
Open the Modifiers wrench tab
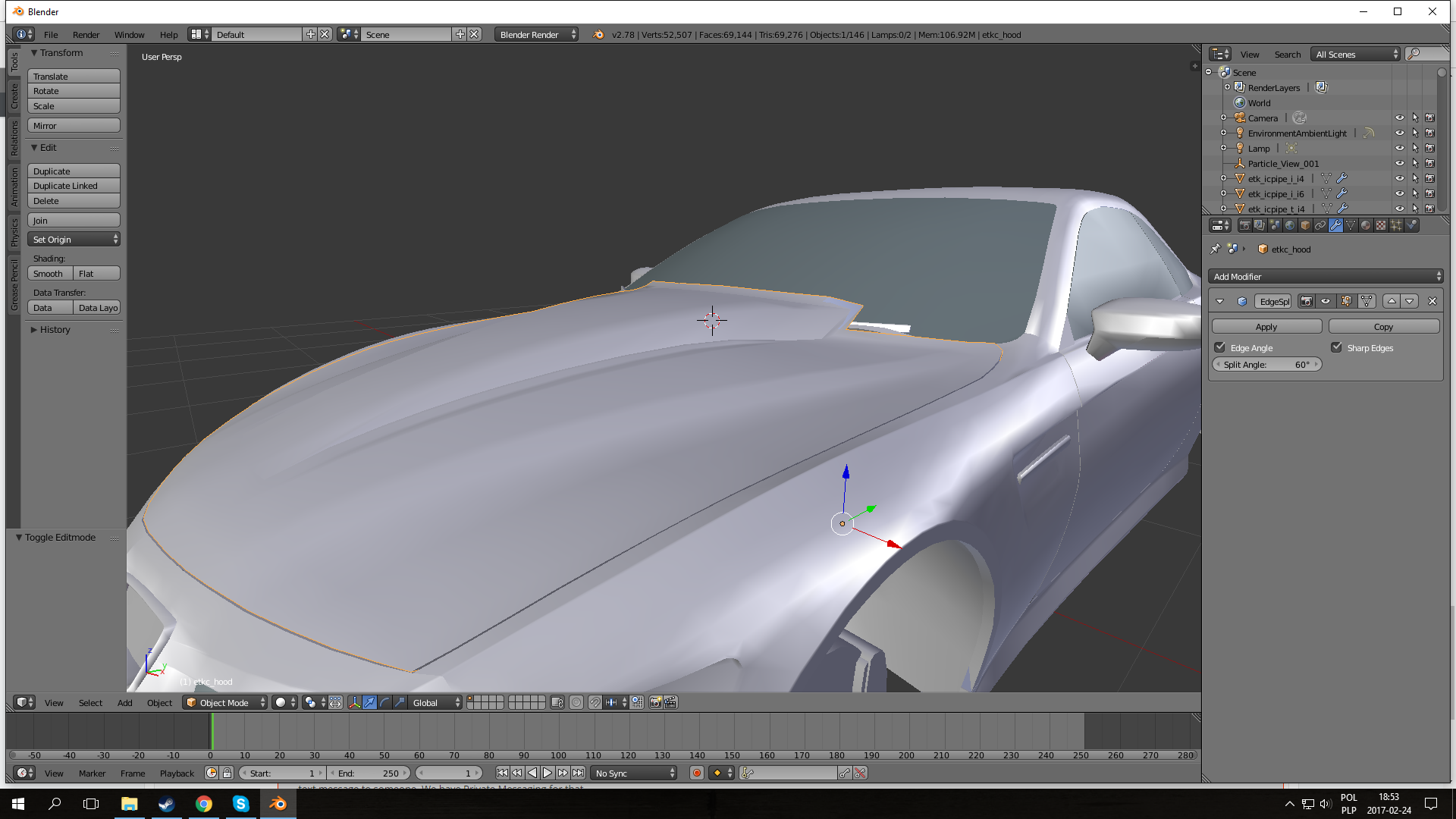click(1335, 225)
